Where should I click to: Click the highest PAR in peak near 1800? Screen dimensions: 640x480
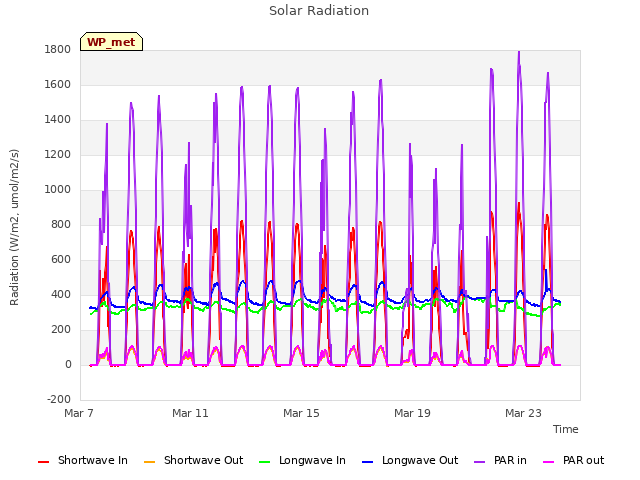(519, 52)
